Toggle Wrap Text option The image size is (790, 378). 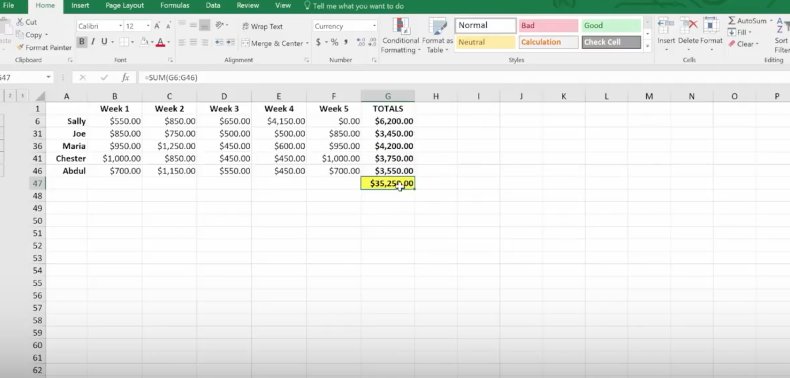tap(262, 26)
